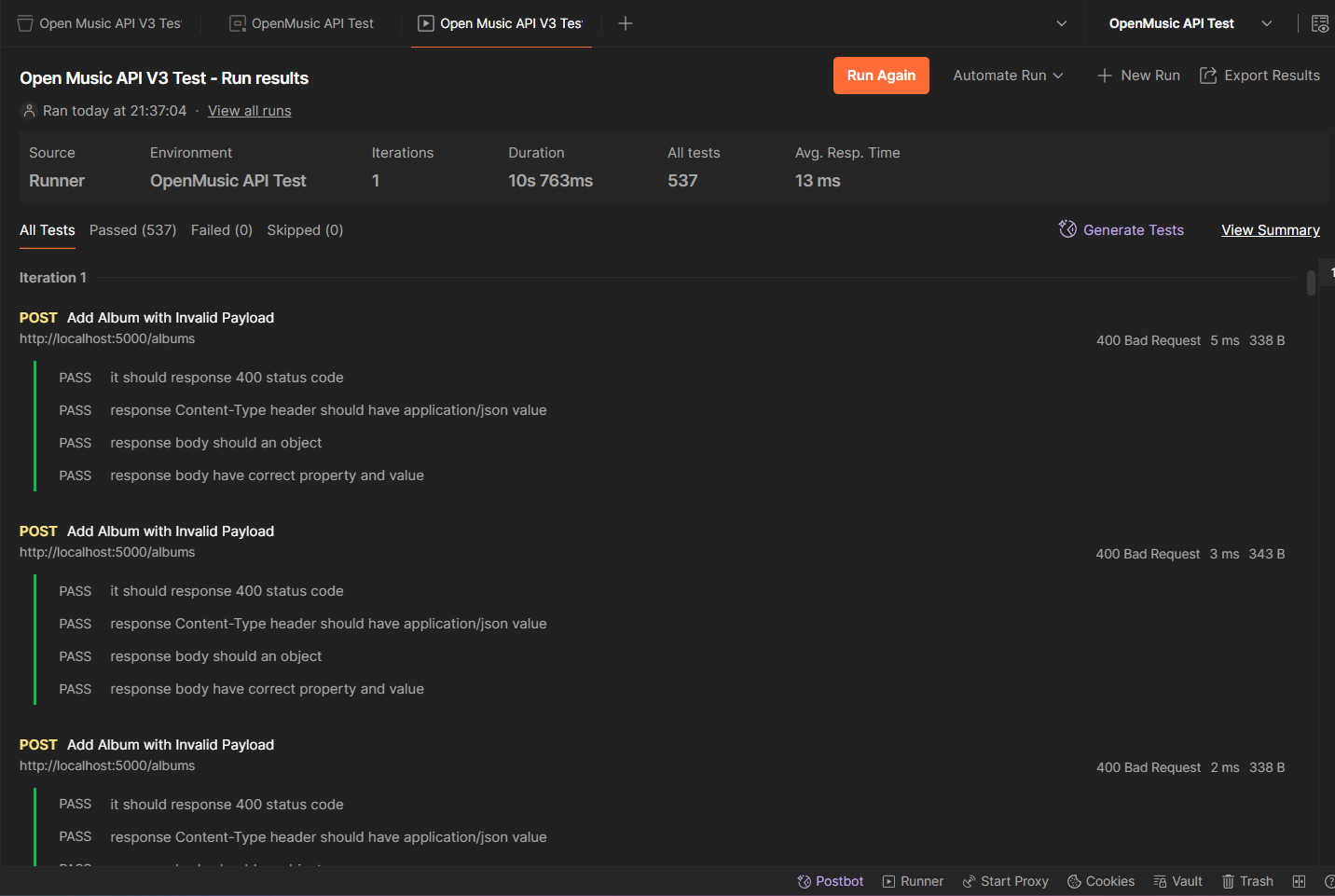Click the All tests count 537
This screenshot has width=1335, height=896.
(x=682, y=181)
